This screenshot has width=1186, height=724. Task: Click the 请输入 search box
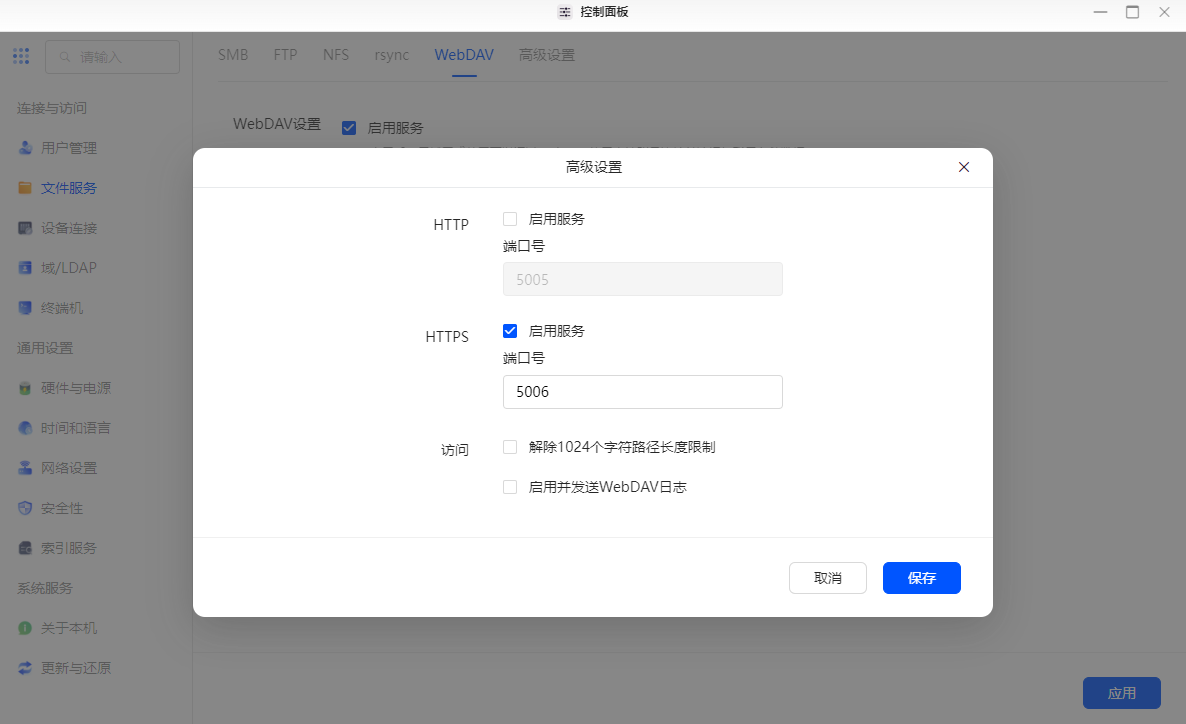(112, 57)
